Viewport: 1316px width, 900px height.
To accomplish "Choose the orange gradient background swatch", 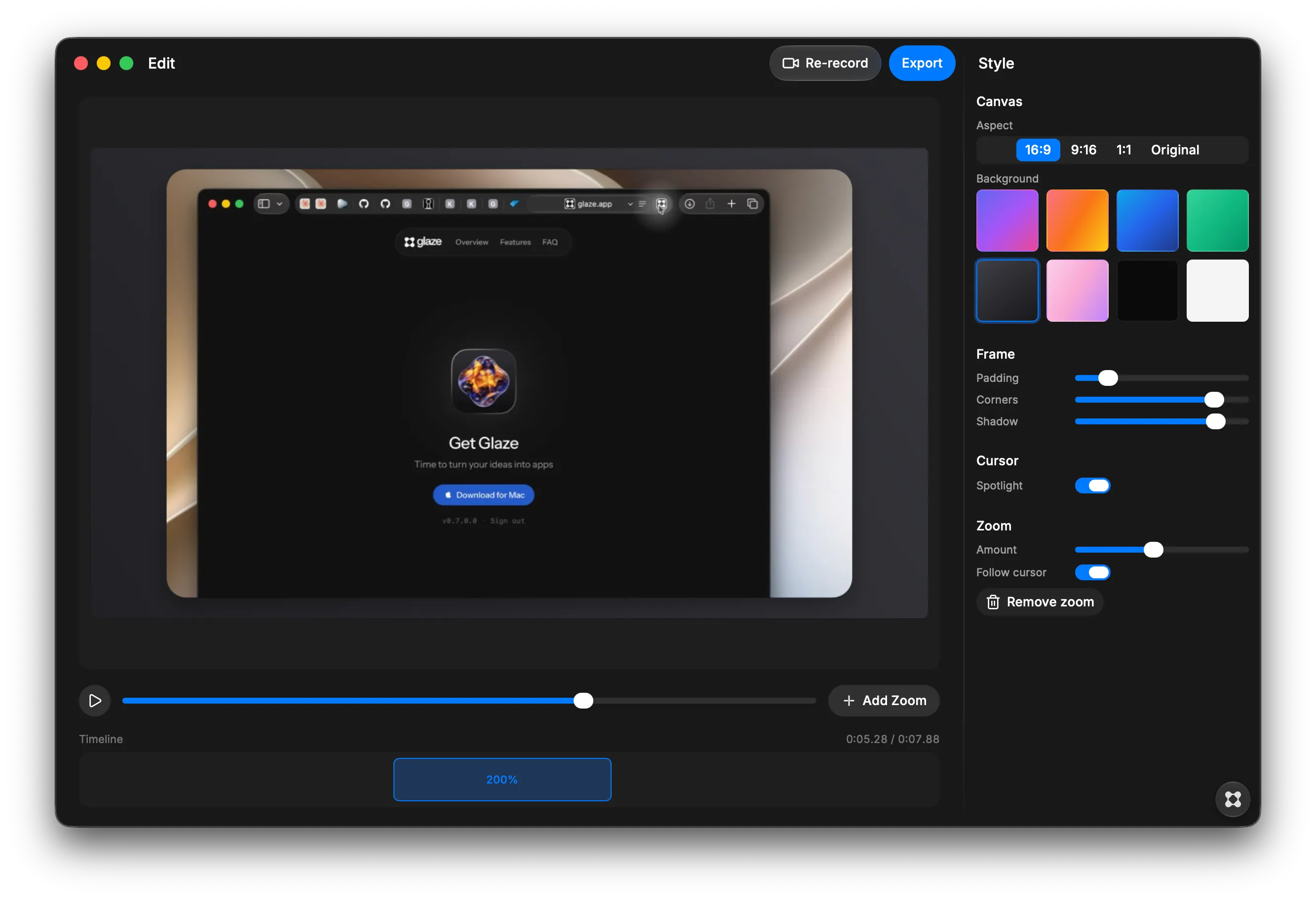I will (1077, 220).
